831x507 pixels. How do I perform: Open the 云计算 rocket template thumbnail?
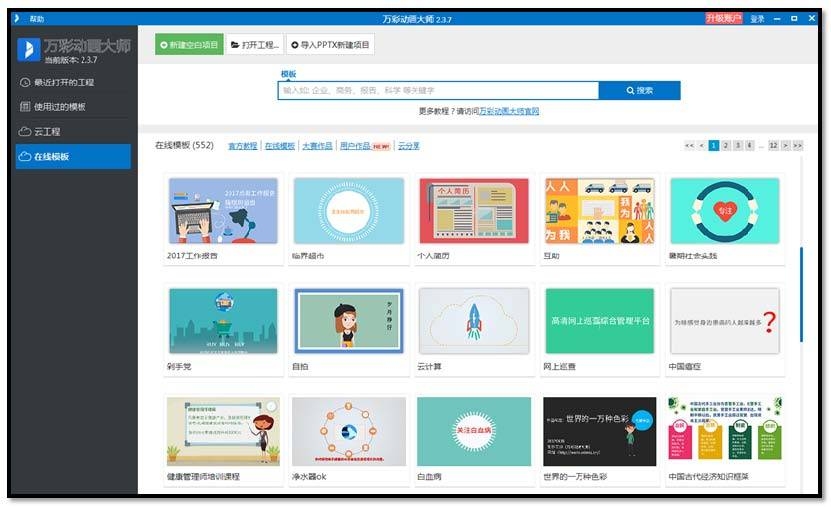click(x=473, y=321)
